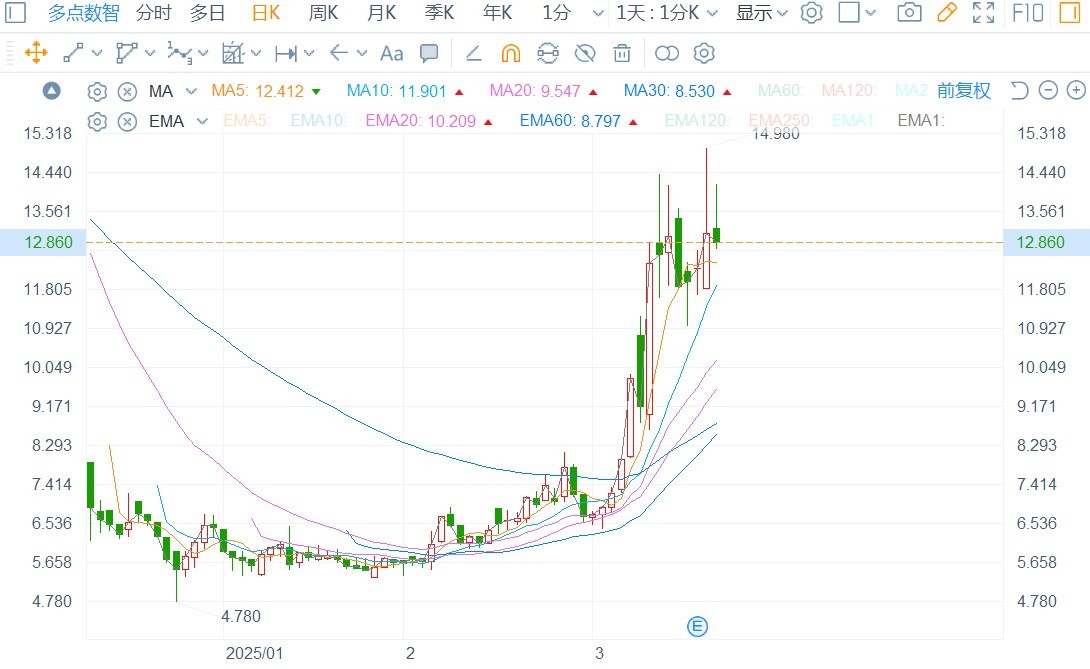Select the comment bubble annotation tool
Viewport: 1090px width, 669px height.
pos(429,53)
